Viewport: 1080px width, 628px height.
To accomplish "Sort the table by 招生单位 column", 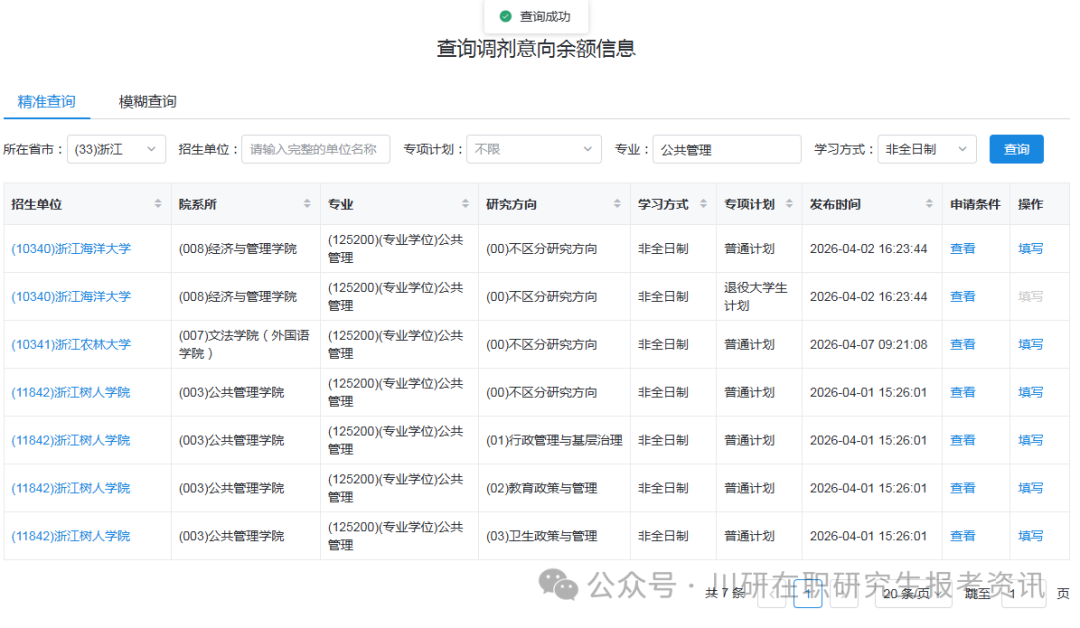I will click(x=160, y=203).
